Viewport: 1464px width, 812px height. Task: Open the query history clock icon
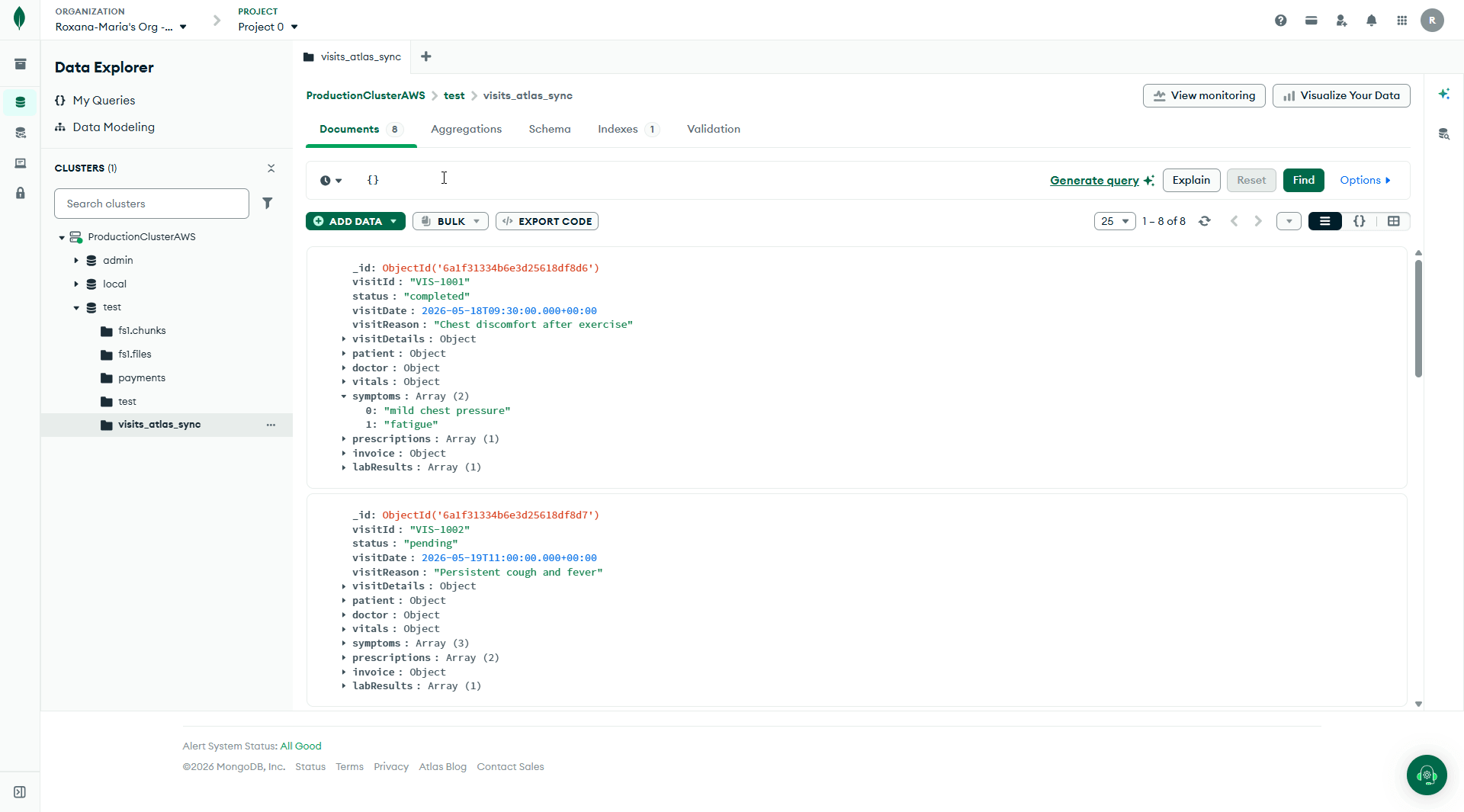point(330,181)
